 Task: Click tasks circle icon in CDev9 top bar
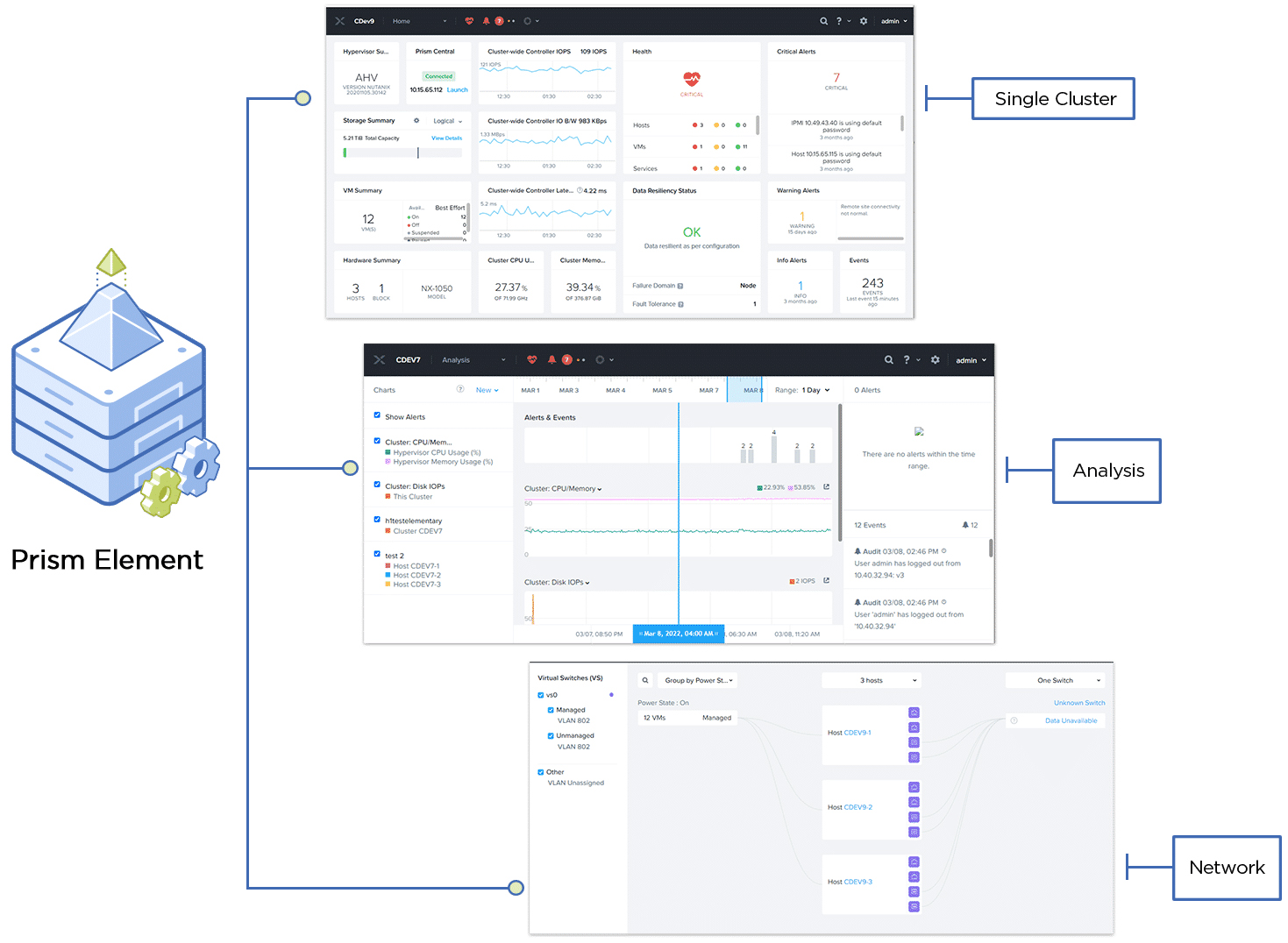point(528,21)
